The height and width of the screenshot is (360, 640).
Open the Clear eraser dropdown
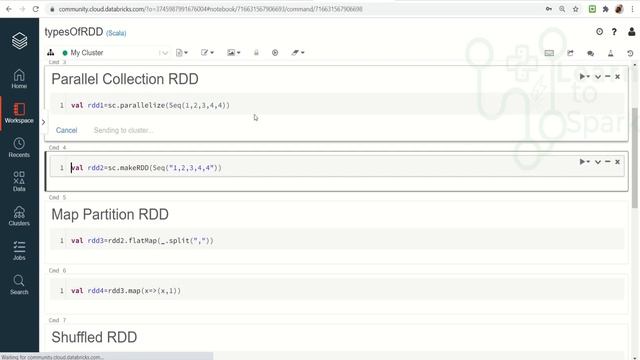coord(298,53)
